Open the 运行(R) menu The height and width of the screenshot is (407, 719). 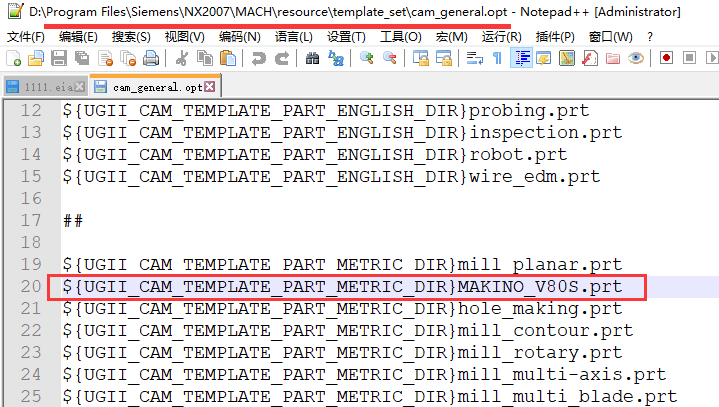coord(502,37)
